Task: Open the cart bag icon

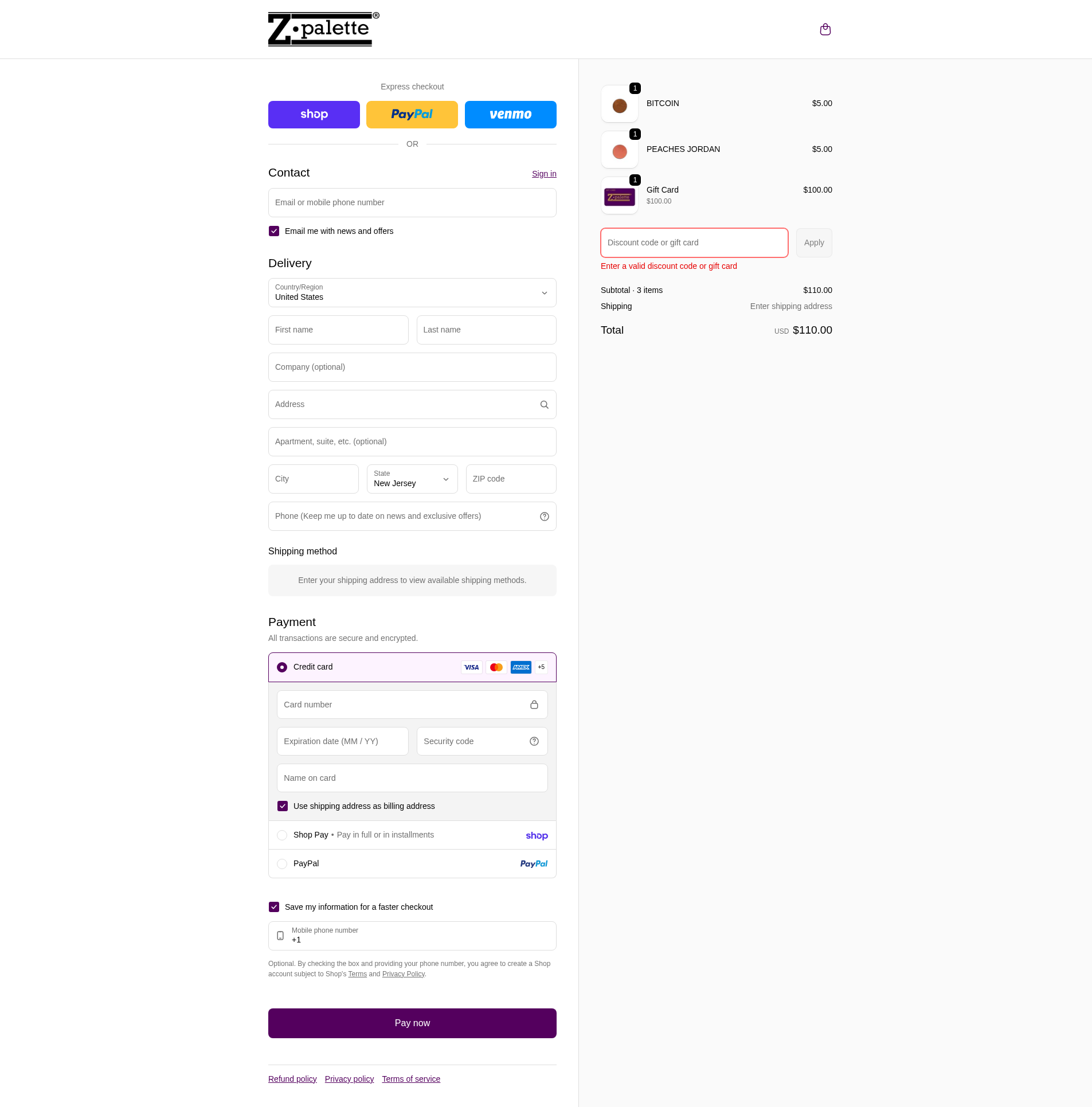Action: pyautogui.click(x=825, y=29)
